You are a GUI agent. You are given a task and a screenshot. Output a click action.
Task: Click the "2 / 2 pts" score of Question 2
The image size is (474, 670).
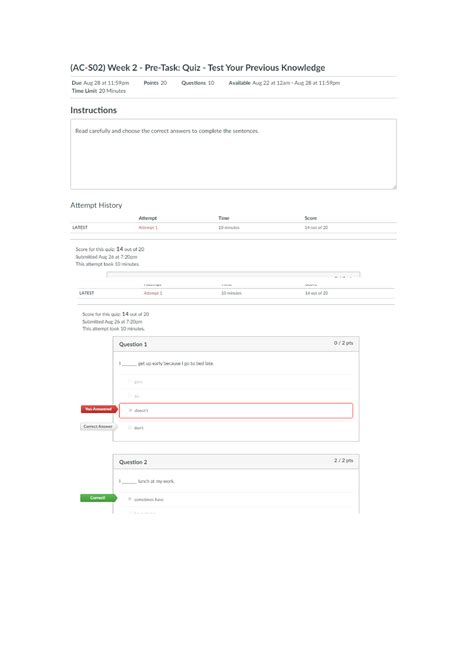point(344,461)
